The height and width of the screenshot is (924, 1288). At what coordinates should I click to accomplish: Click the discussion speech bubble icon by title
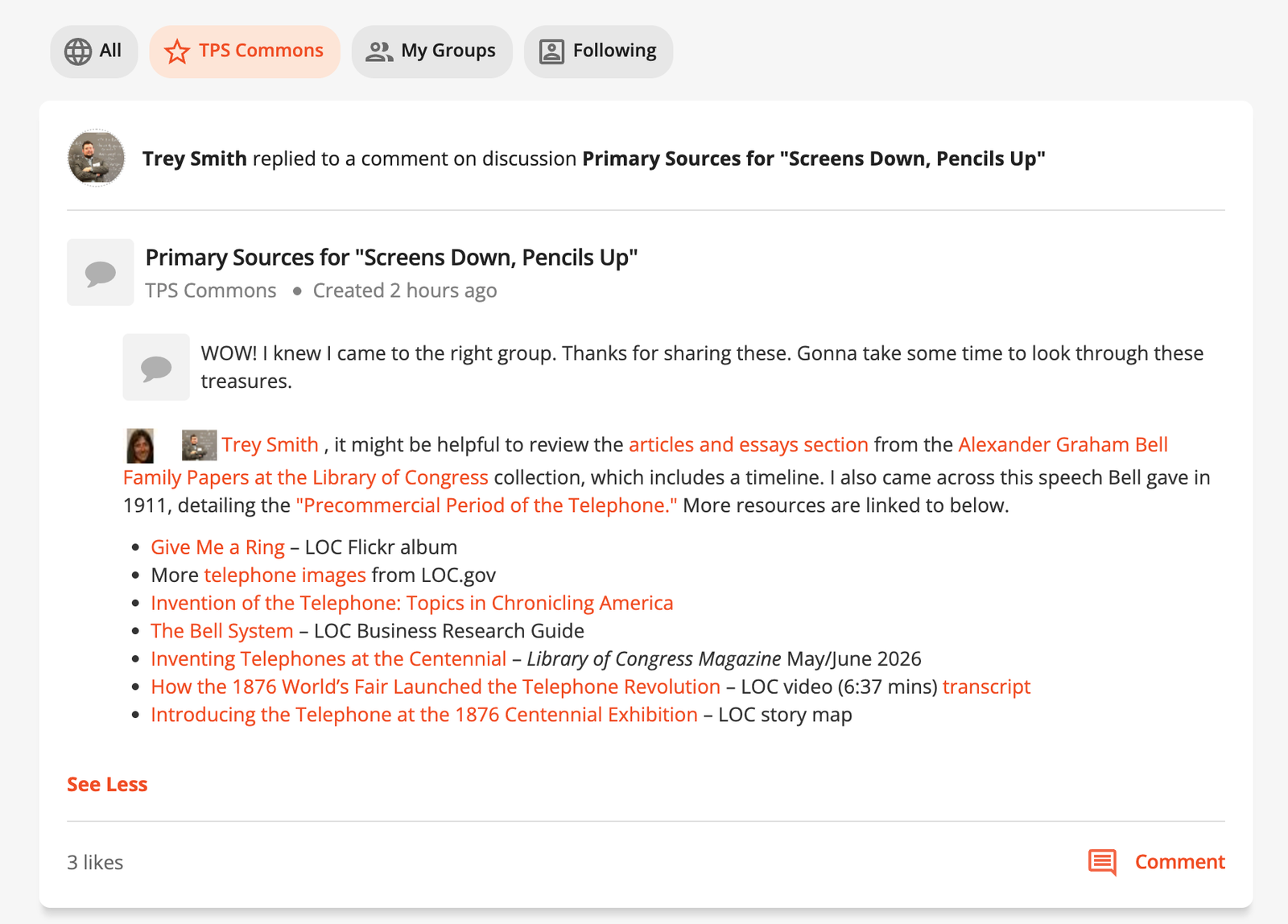(x=101, y=273)
